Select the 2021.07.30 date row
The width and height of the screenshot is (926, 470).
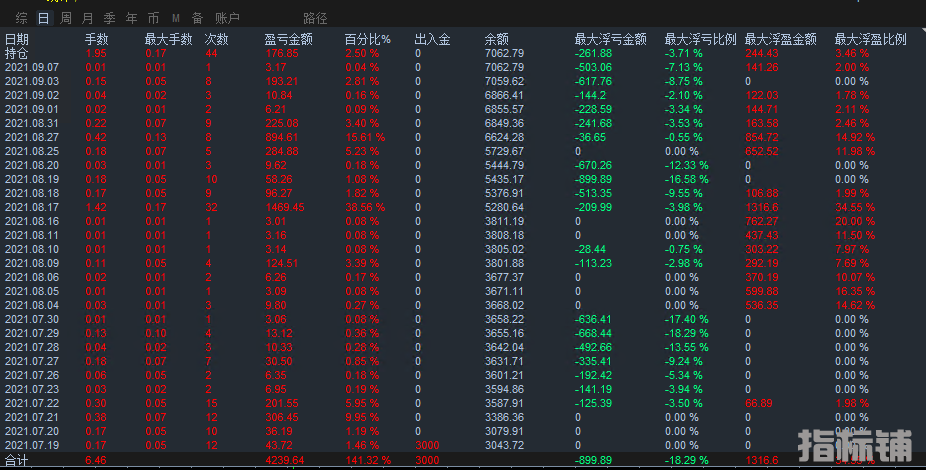(x=32, y=319)
